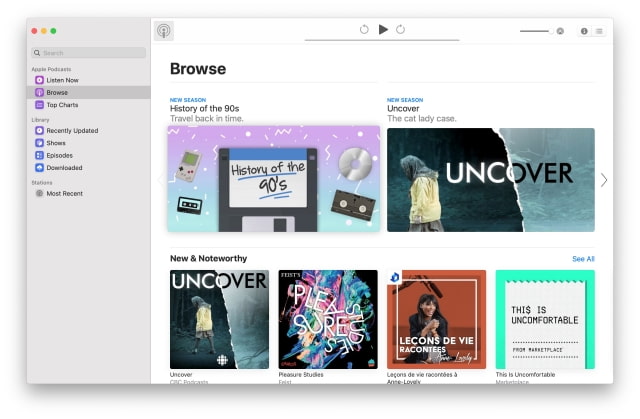Click the 'Travel back in time.' subtitle
The width and height of the screenshot is (640, 419).
tap(207, 119)
